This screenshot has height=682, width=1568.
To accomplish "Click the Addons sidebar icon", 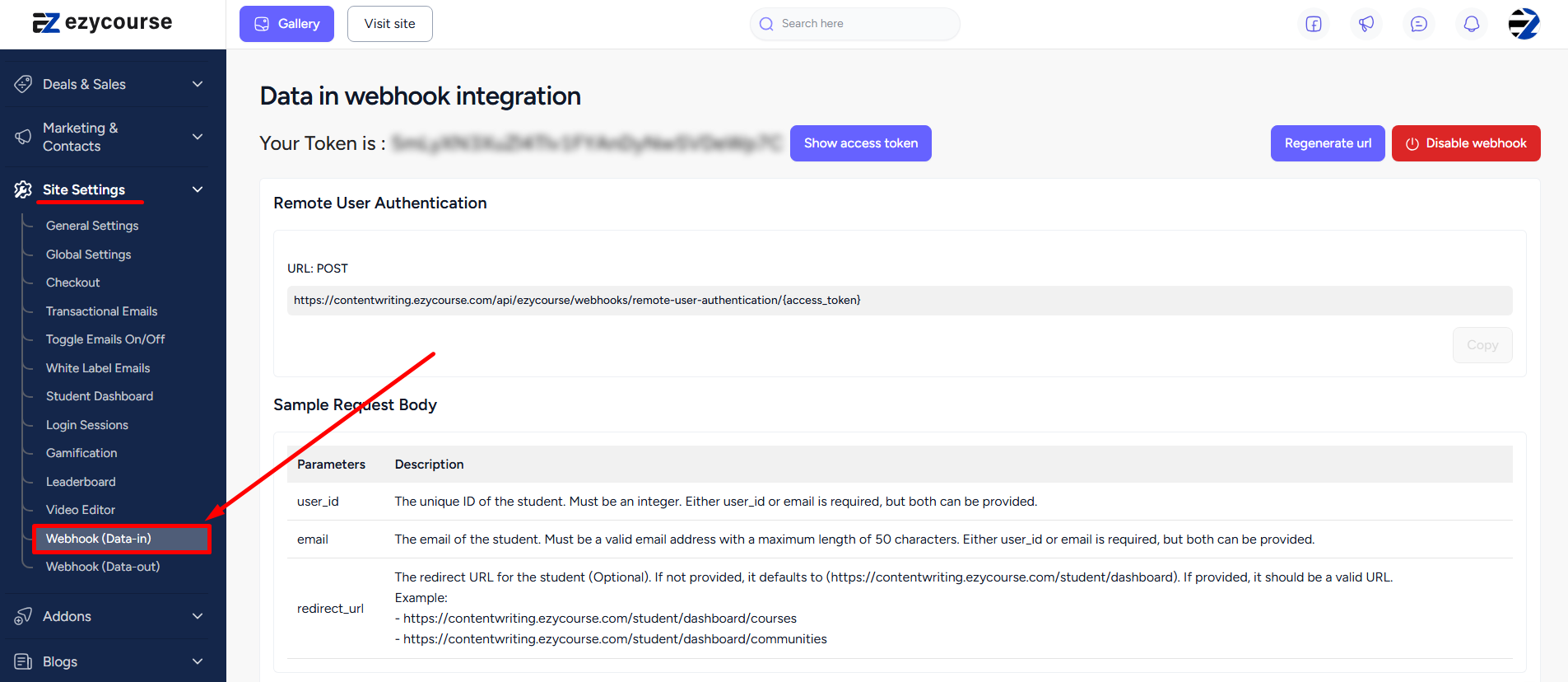I will [x=23, y=616].
